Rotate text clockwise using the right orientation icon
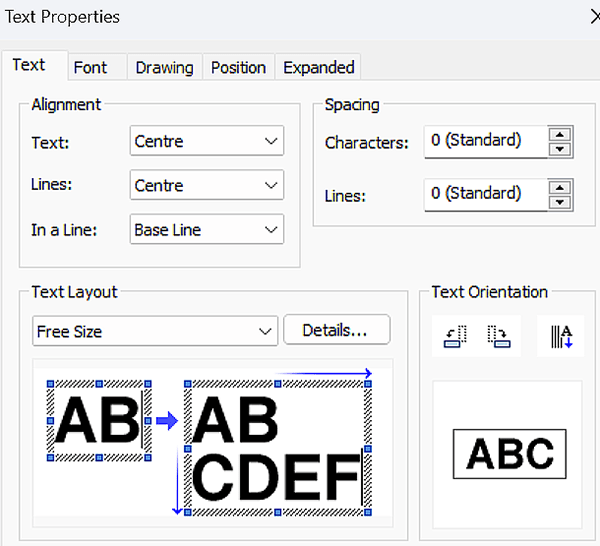 [x=498, y=337]
